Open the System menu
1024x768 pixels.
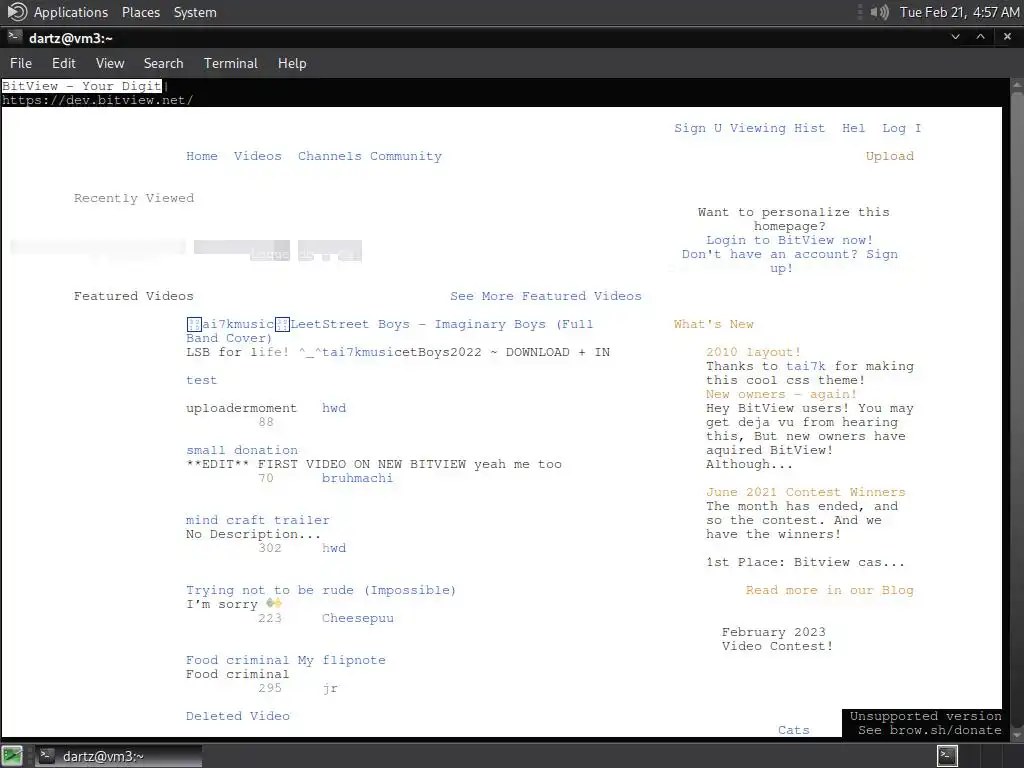click(x=195, y=12)
